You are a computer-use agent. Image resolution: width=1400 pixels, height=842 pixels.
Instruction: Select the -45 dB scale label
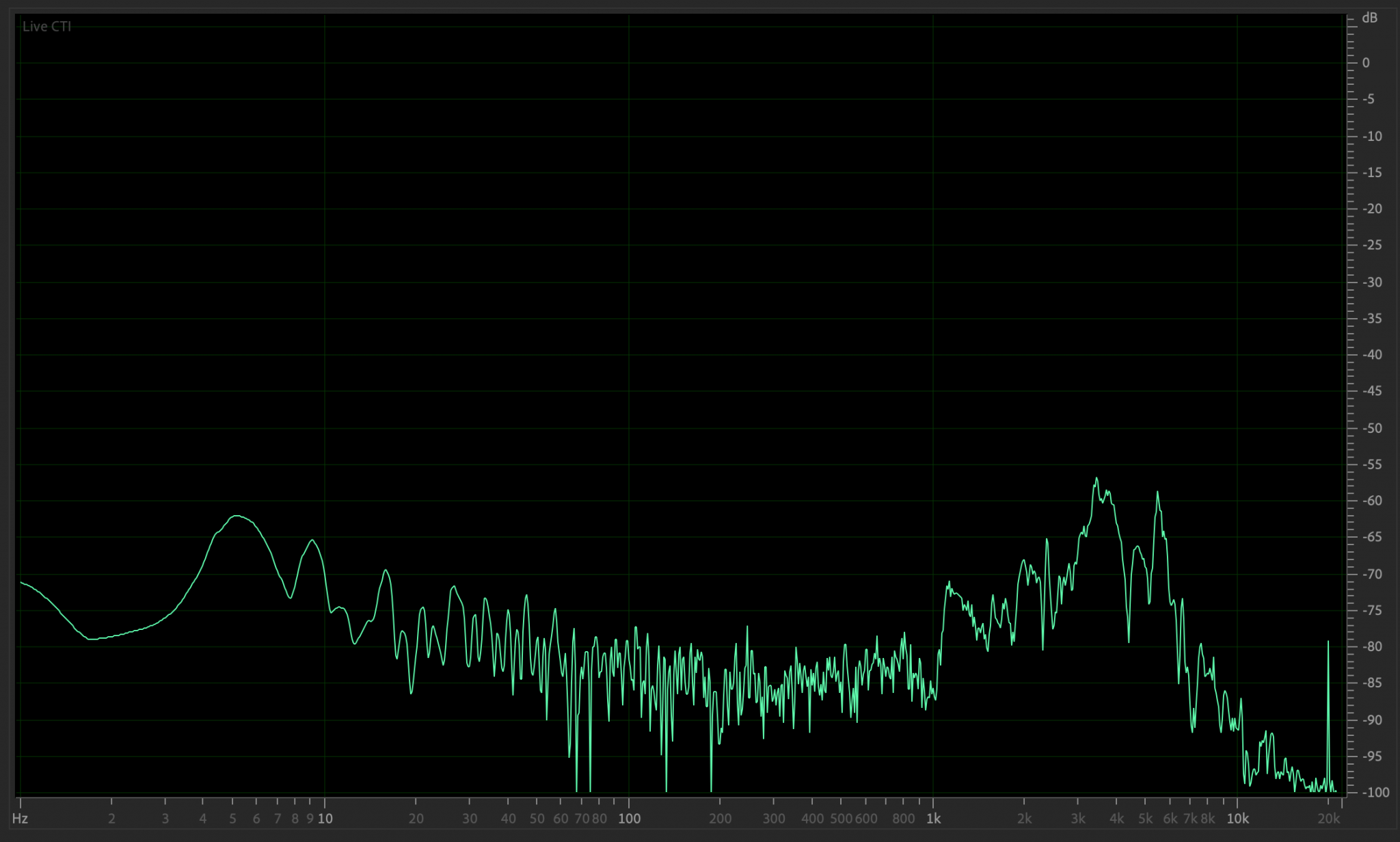[x=1371, y=391]
